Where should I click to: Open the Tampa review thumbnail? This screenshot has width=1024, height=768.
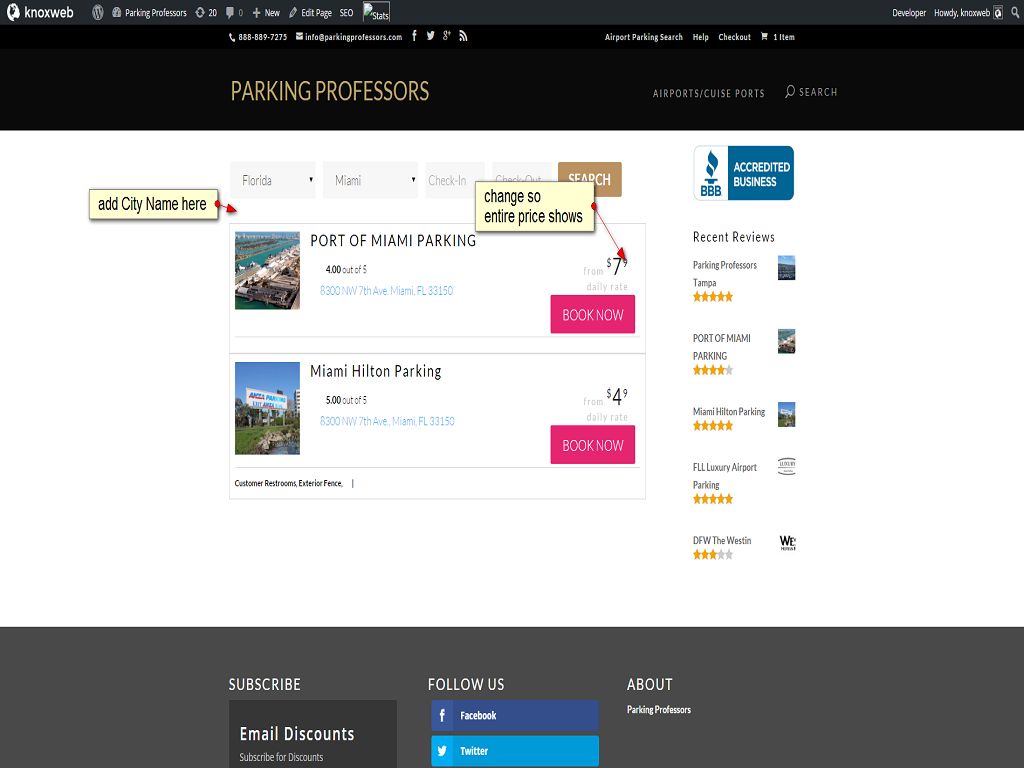pos(786,268)
